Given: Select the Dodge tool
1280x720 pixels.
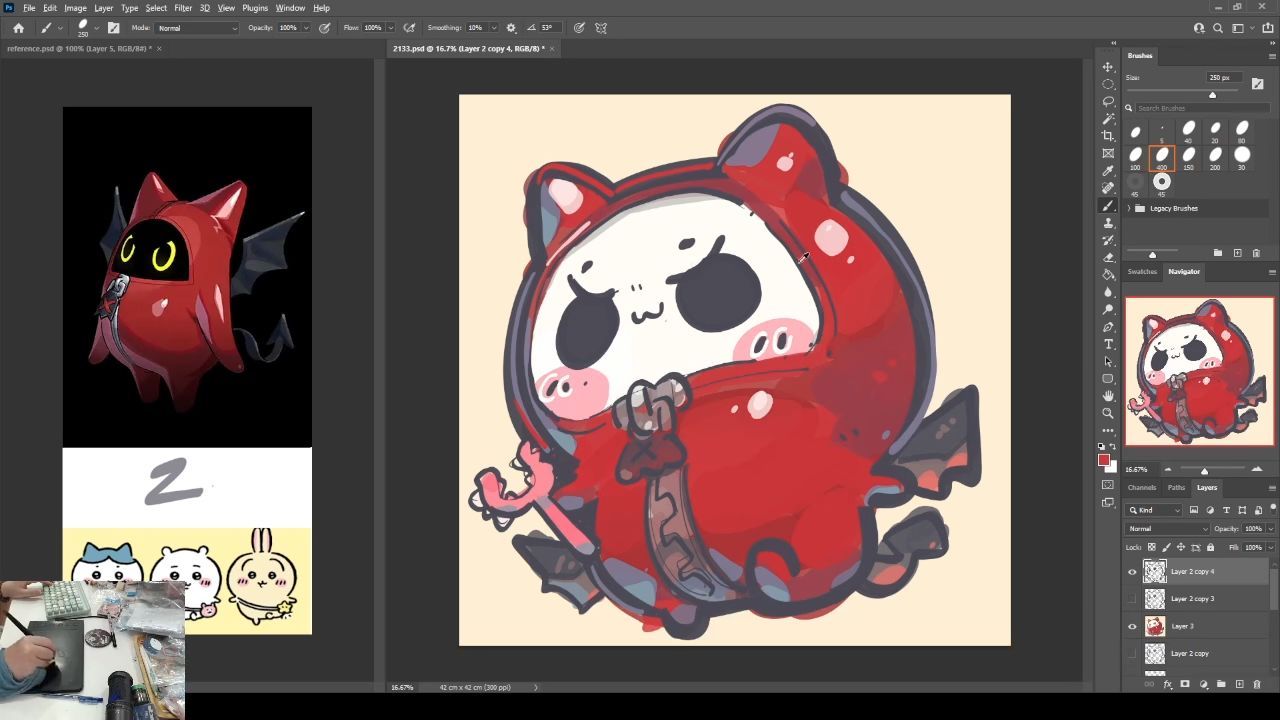Looking at the screenshot, I should pyautogui.click(x=1108, y=309).
